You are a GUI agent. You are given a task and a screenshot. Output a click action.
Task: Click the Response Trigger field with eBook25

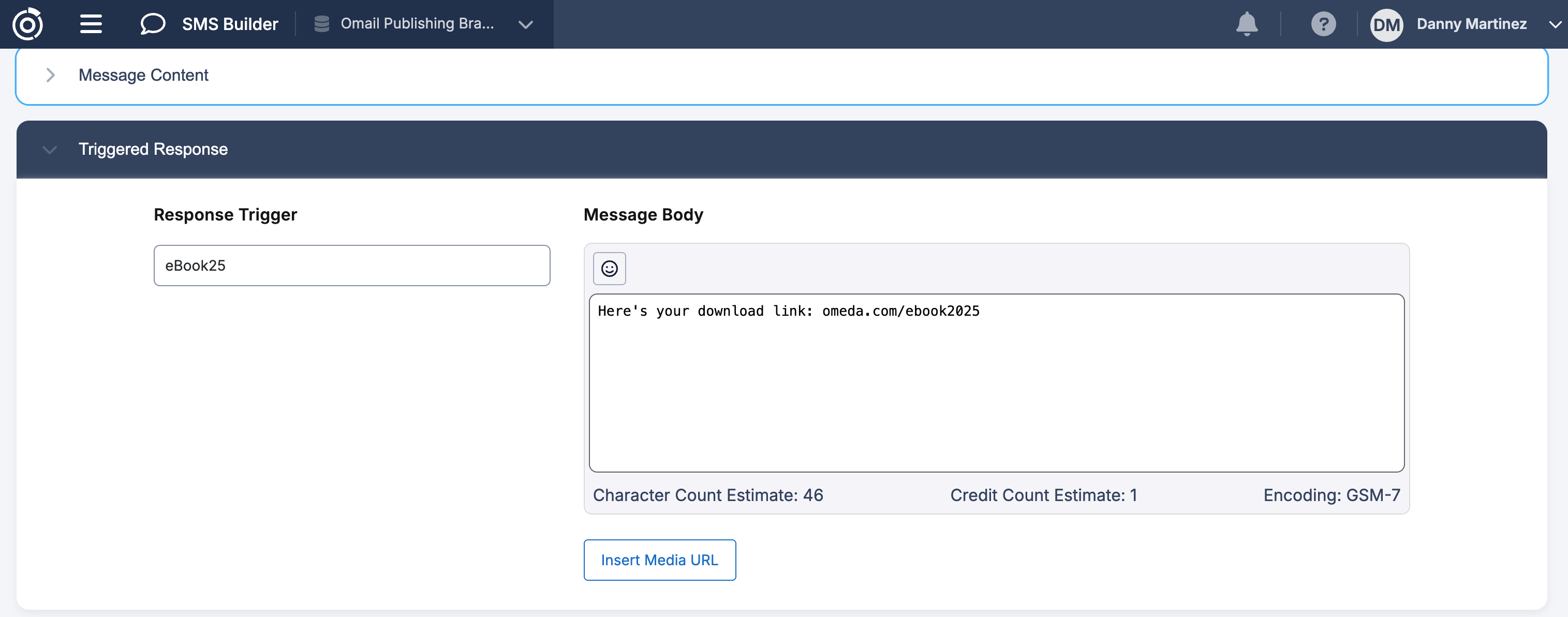(352, 266)
